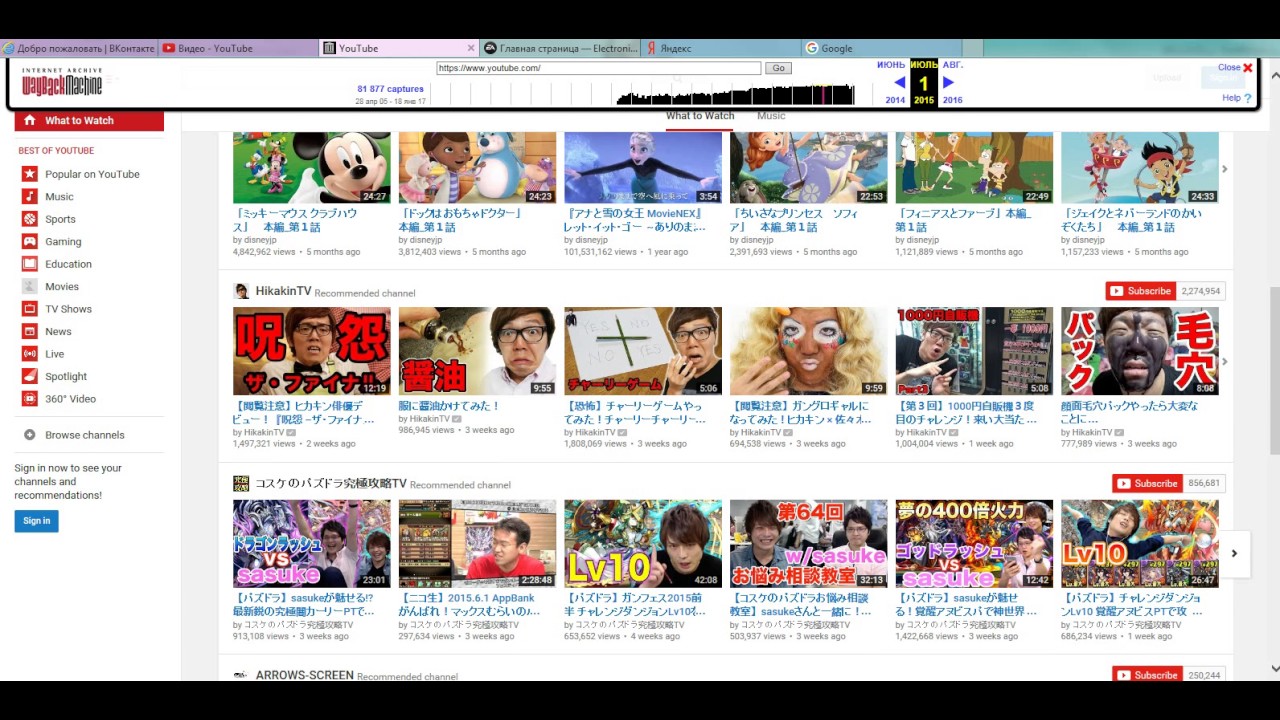The height and width of the screenshot is (720, 1280).
Task: Open the Music sidebar icon
Action: click(x=30, y=197)
